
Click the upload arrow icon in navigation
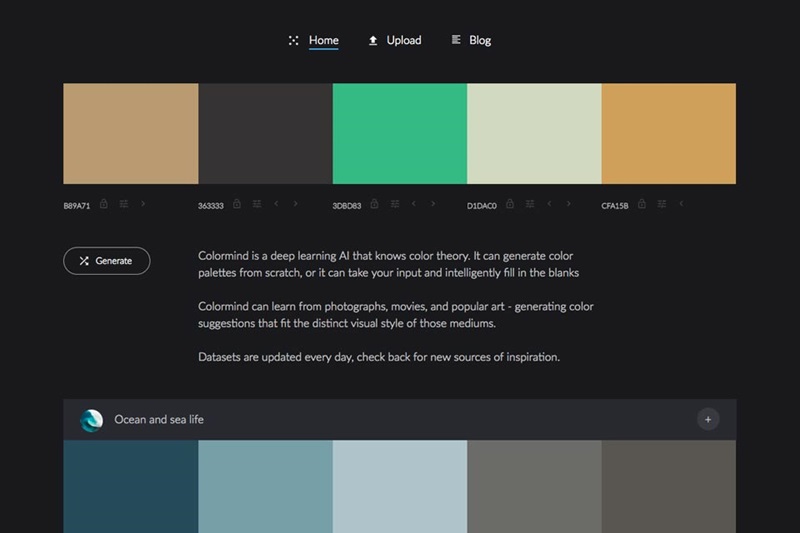(x=373, y=41)
